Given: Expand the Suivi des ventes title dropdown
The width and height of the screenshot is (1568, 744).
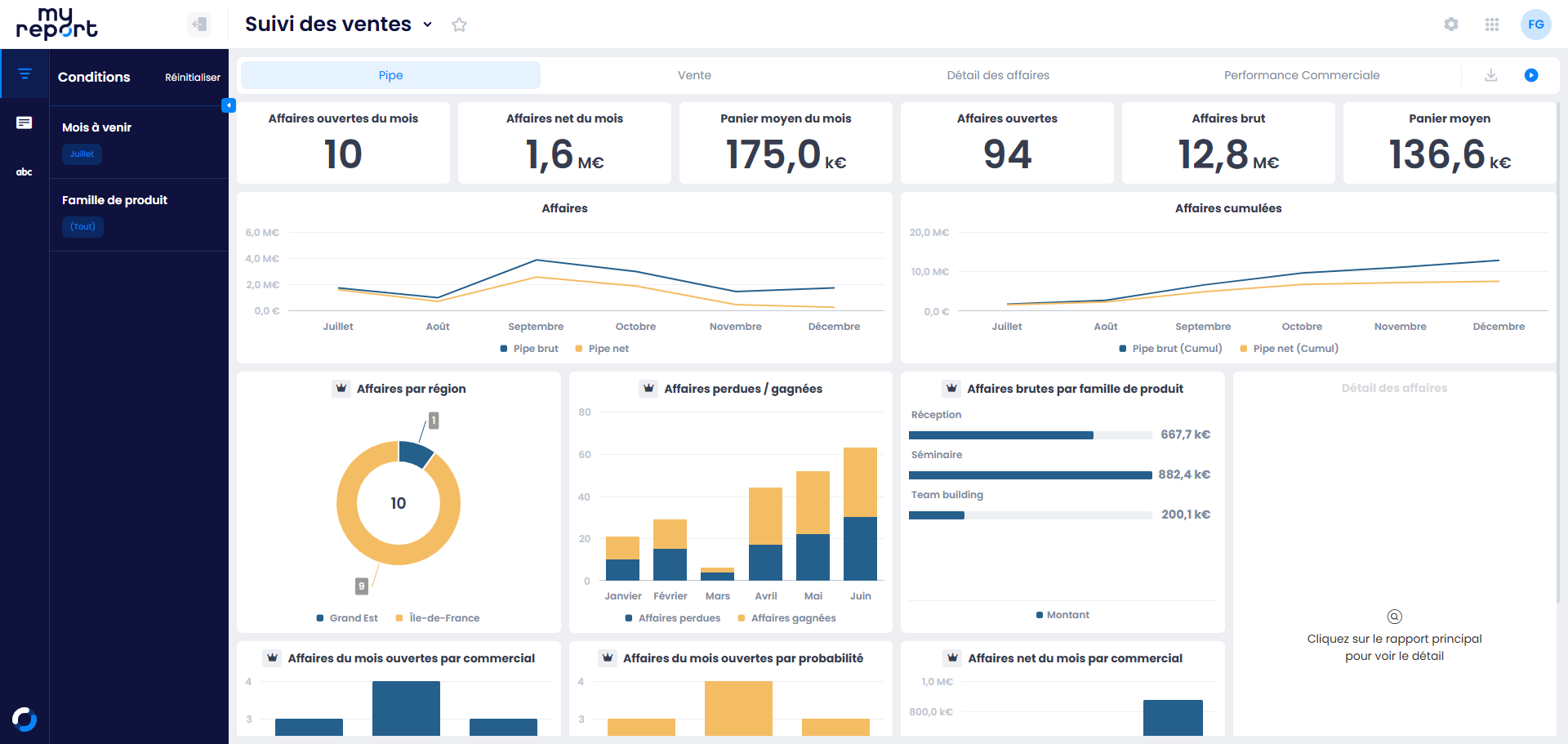Looking at the screenshot, I should click(427, 25).
